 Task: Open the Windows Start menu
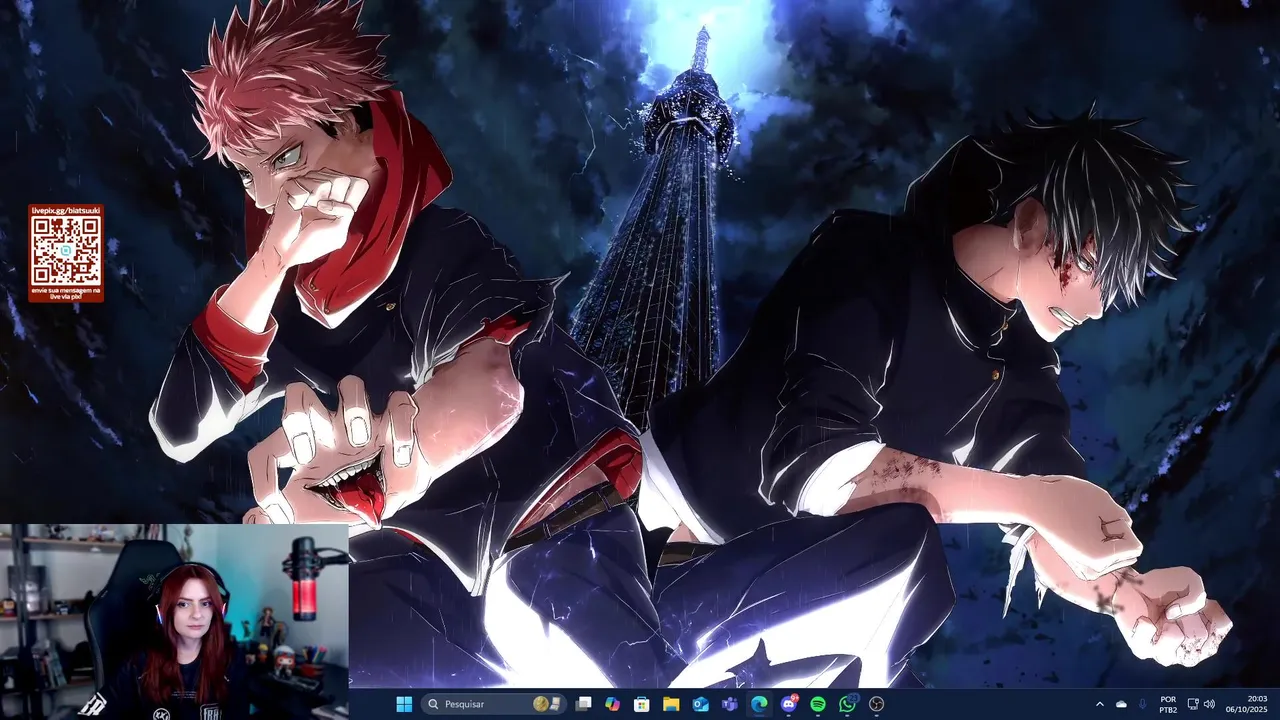(404, 704)
